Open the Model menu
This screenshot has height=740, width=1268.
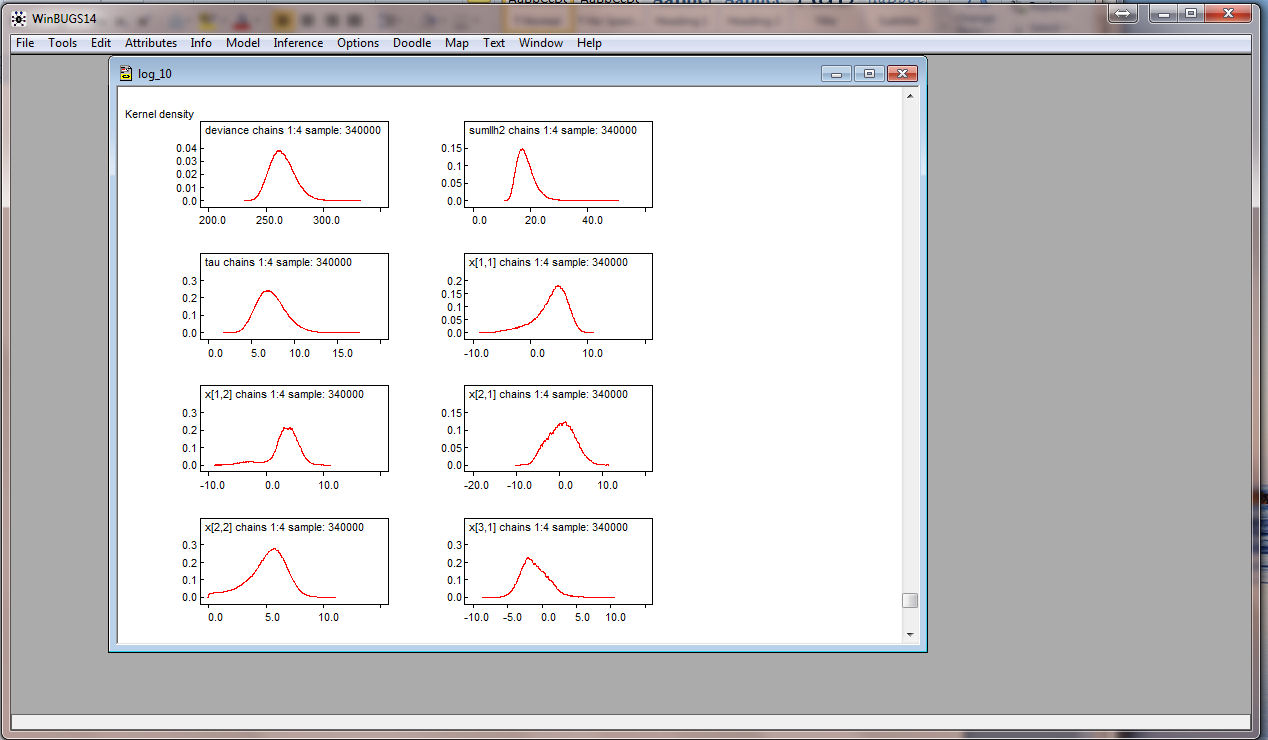pos(242,43)
